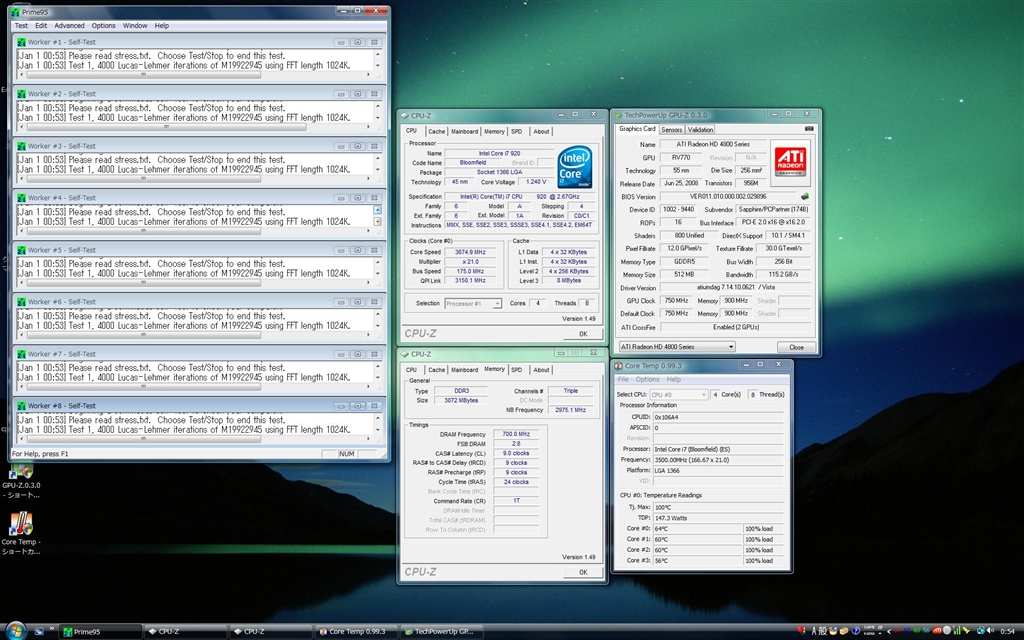Open the Advanced menu in Prime95
This screenshot has height=640, width=1024.
[69, 25]
